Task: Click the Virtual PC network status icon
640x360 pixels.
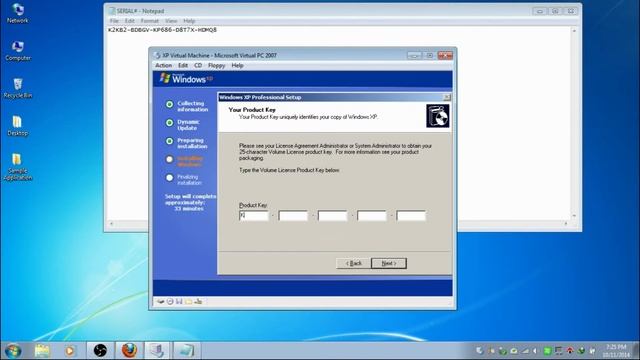Action: (198, 302)
